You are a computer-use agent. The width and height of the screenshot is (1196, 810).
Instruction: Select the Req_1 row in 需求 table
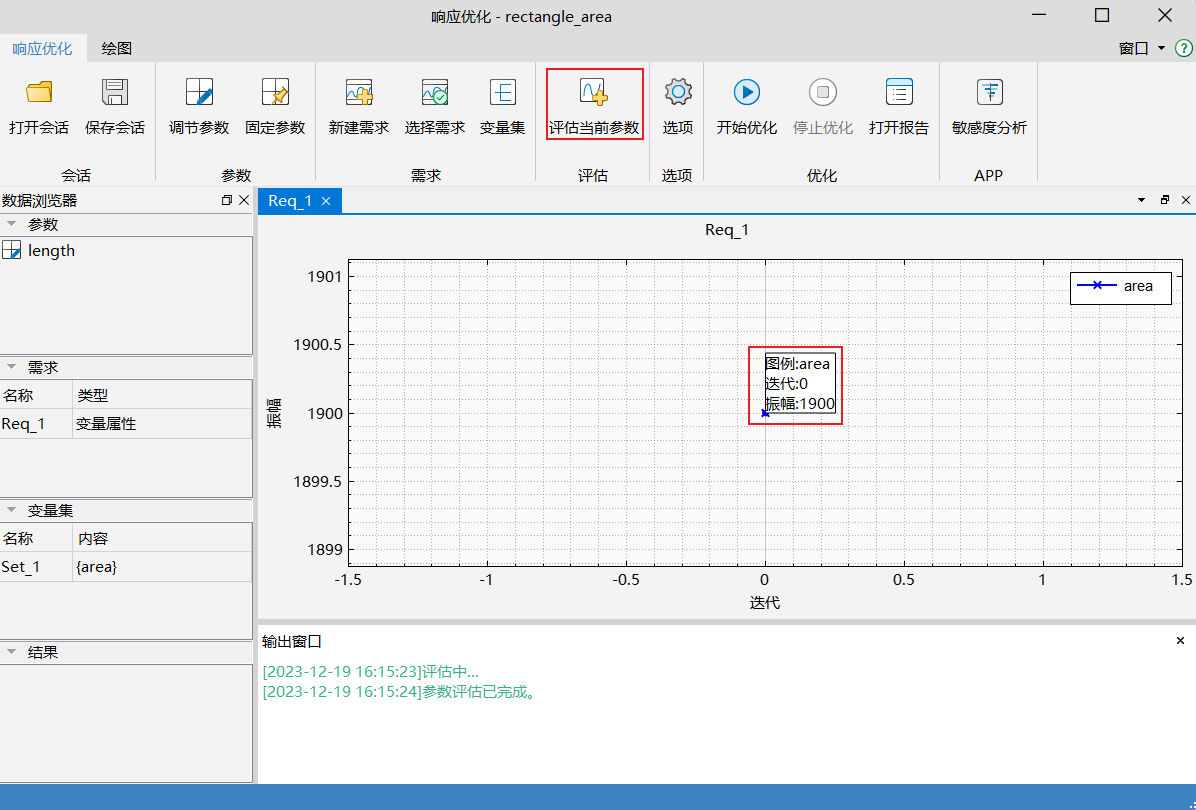coord(24,424)
